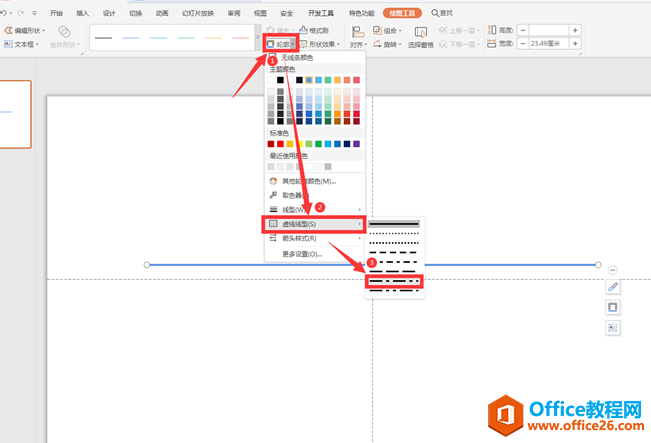Viewport: 651px width, 443px height.
Task: Click the floating shape outline icon
Action: pos(613,307)
